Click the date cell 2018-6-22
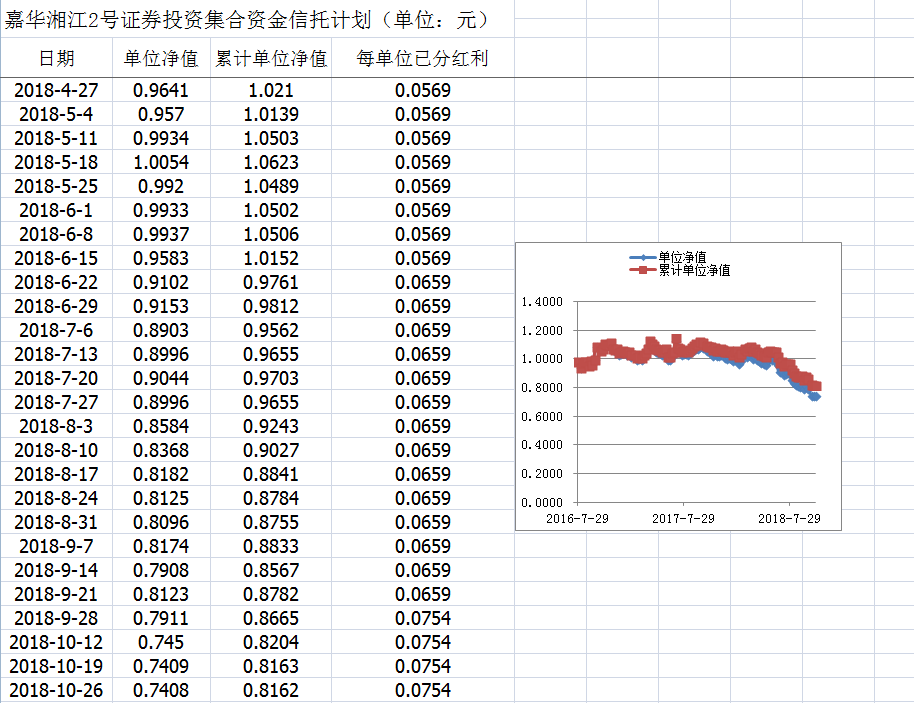Screen dimensions: 914x703 (x=57, y=282)
